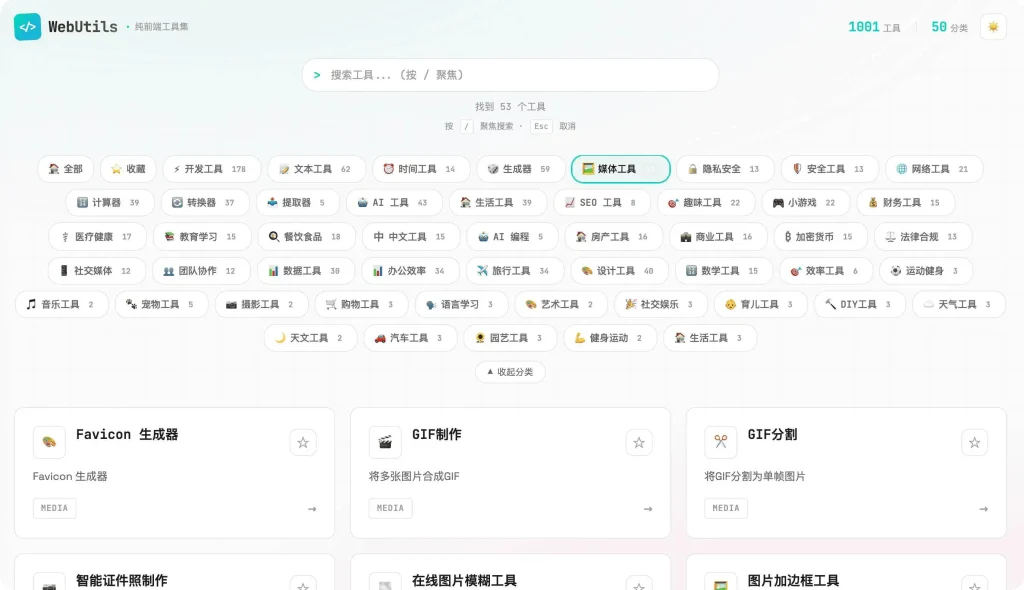
Task: Select the 医疗健康 category
Action: click(x=97, y=237)
